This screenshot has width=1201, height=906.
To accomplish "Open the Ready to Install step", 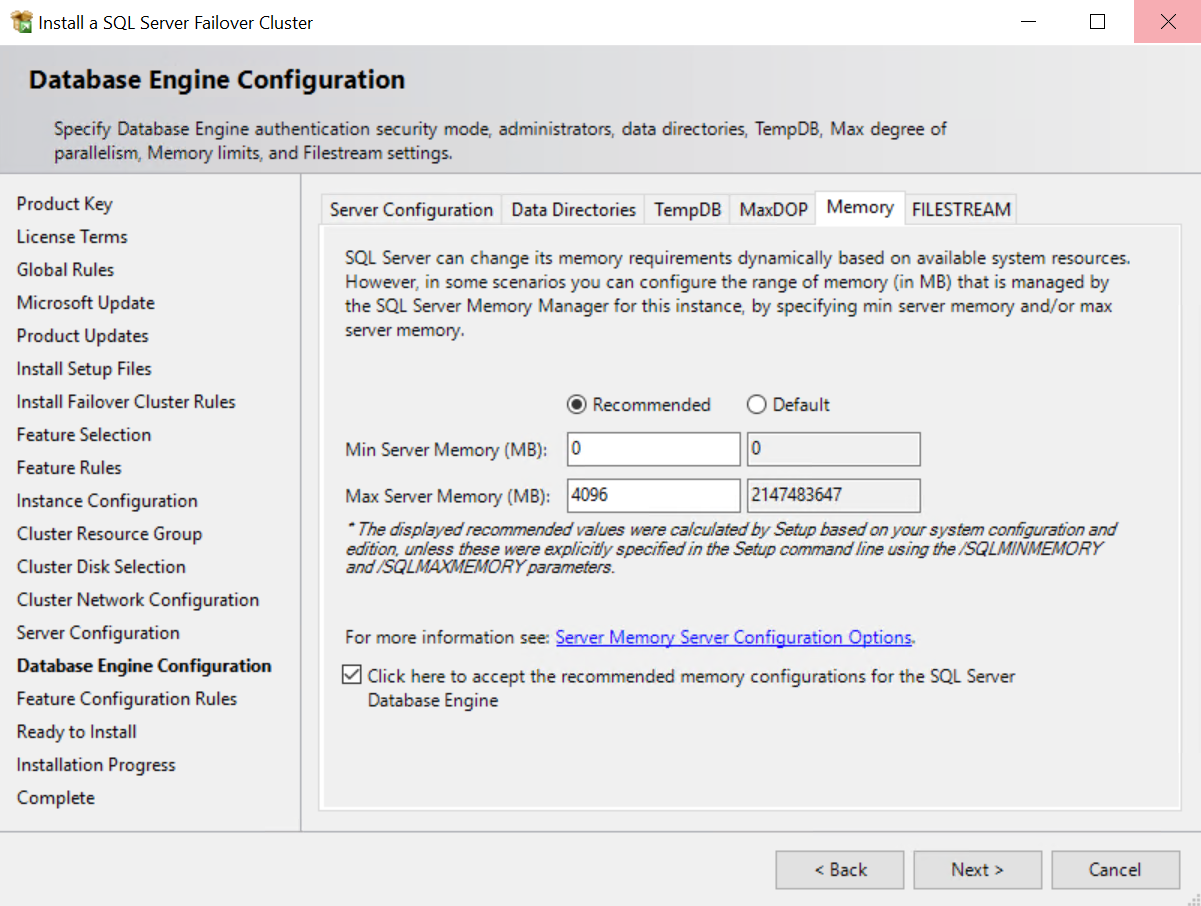I will [x=76, y=731].
